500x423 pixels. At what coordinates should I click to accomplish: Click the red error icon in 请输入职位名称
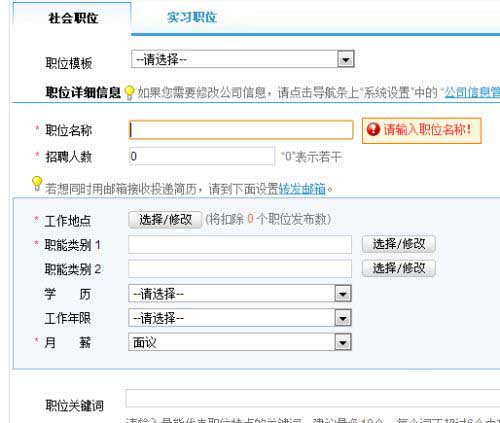[373, 129]
